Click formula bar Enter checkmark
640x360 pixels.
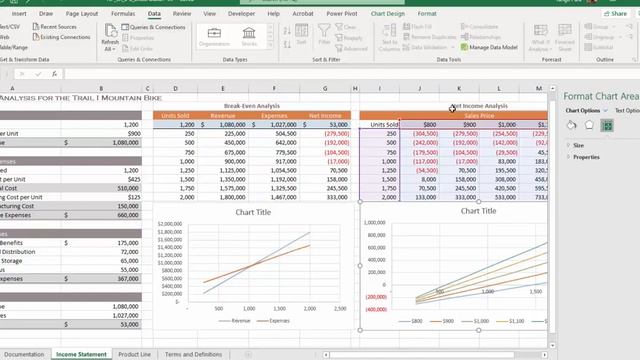38,74
